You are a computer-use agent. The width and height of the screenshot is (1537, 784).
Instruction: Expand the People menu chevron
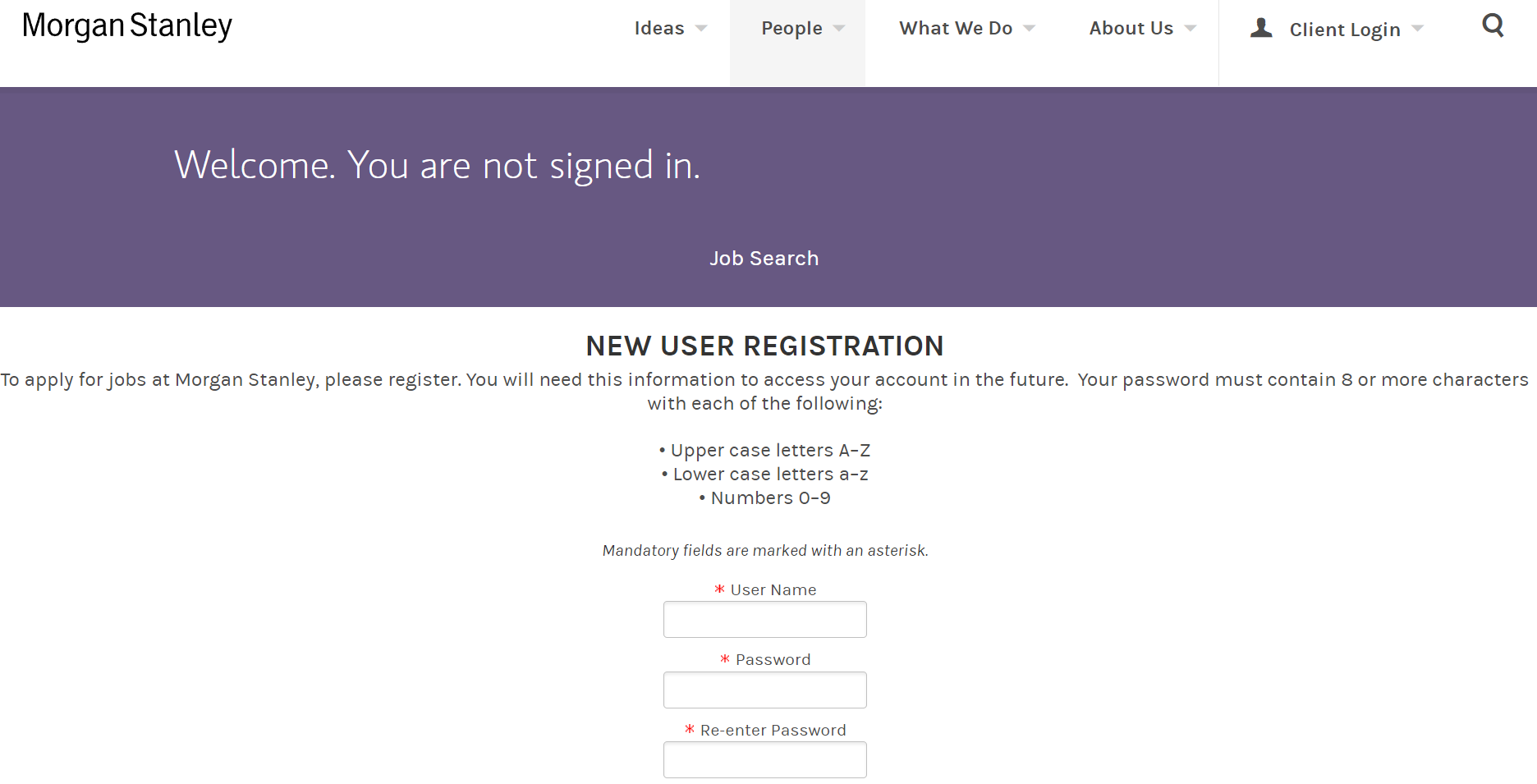click(x=839, y=29)
